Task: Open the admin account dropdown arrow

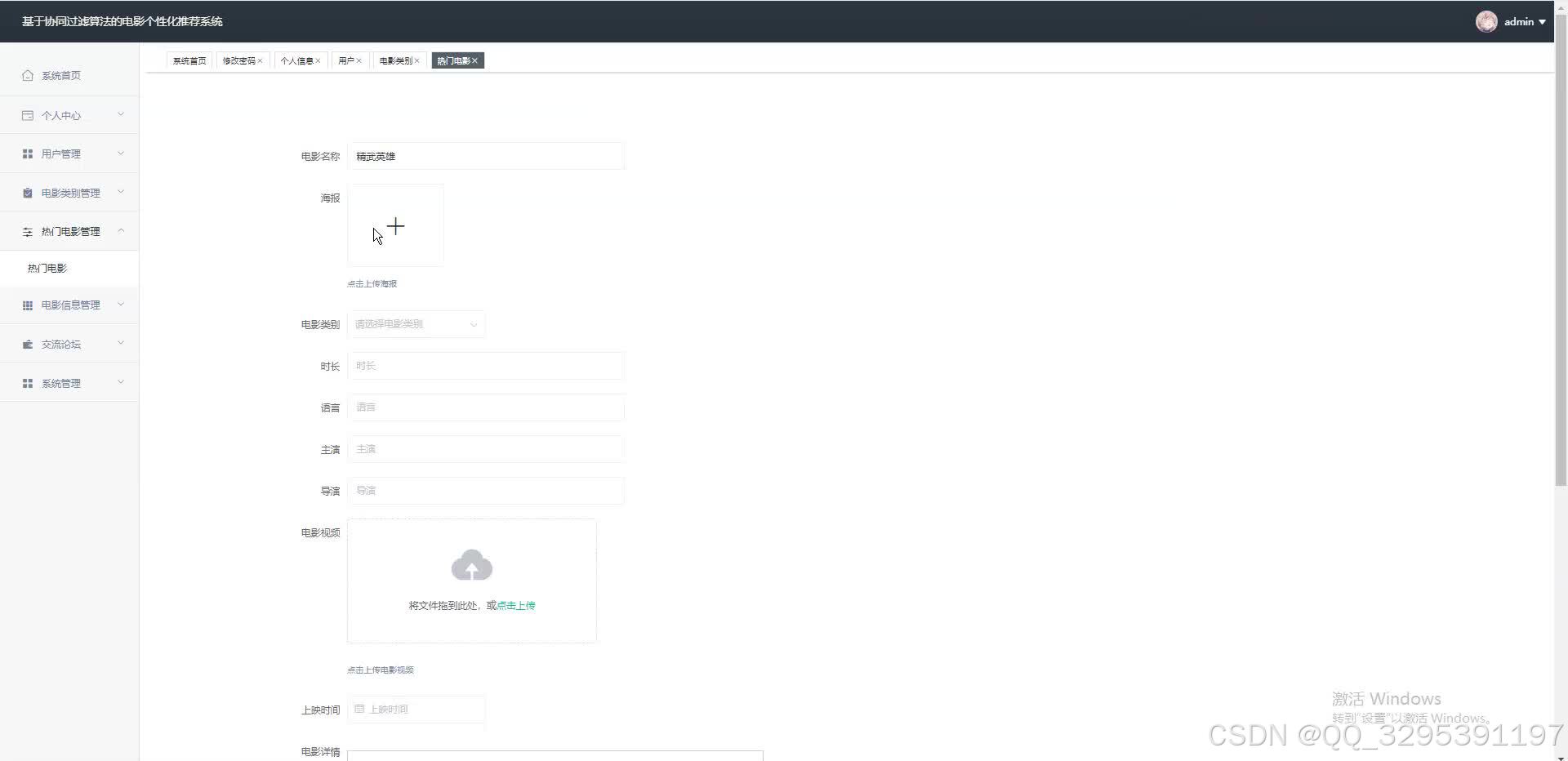Action: coord(1542,22)
